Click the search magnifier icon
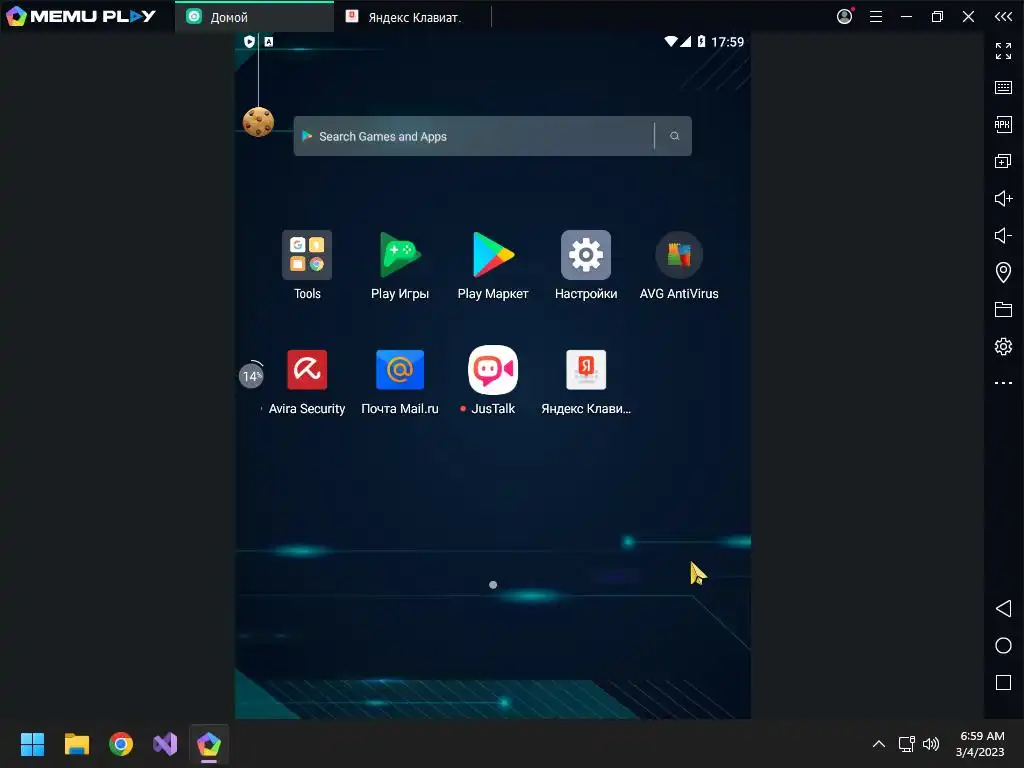 (675, 136)
